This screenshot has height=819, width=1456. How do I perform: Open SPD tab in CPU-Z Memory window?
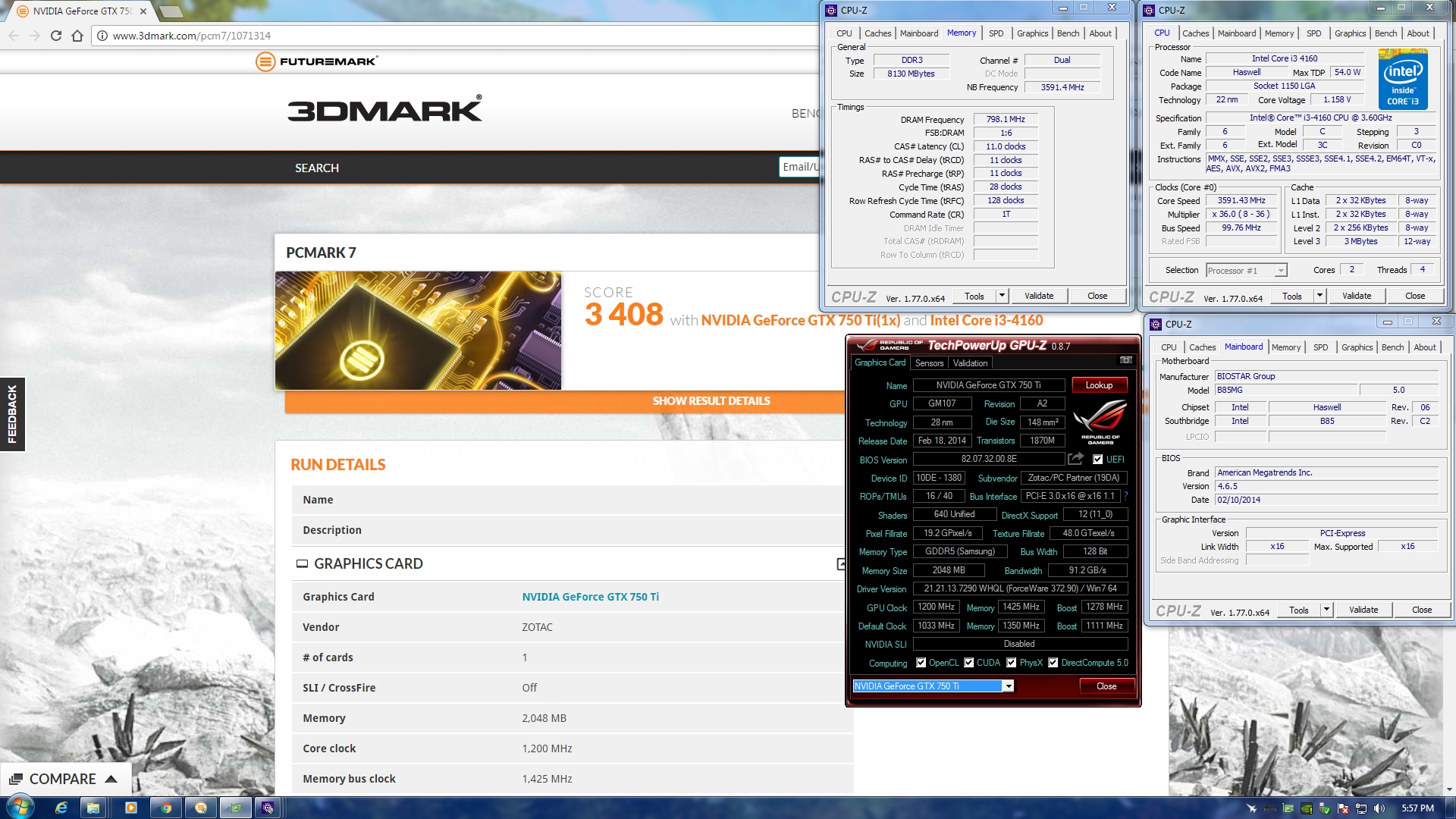[996, 33]
